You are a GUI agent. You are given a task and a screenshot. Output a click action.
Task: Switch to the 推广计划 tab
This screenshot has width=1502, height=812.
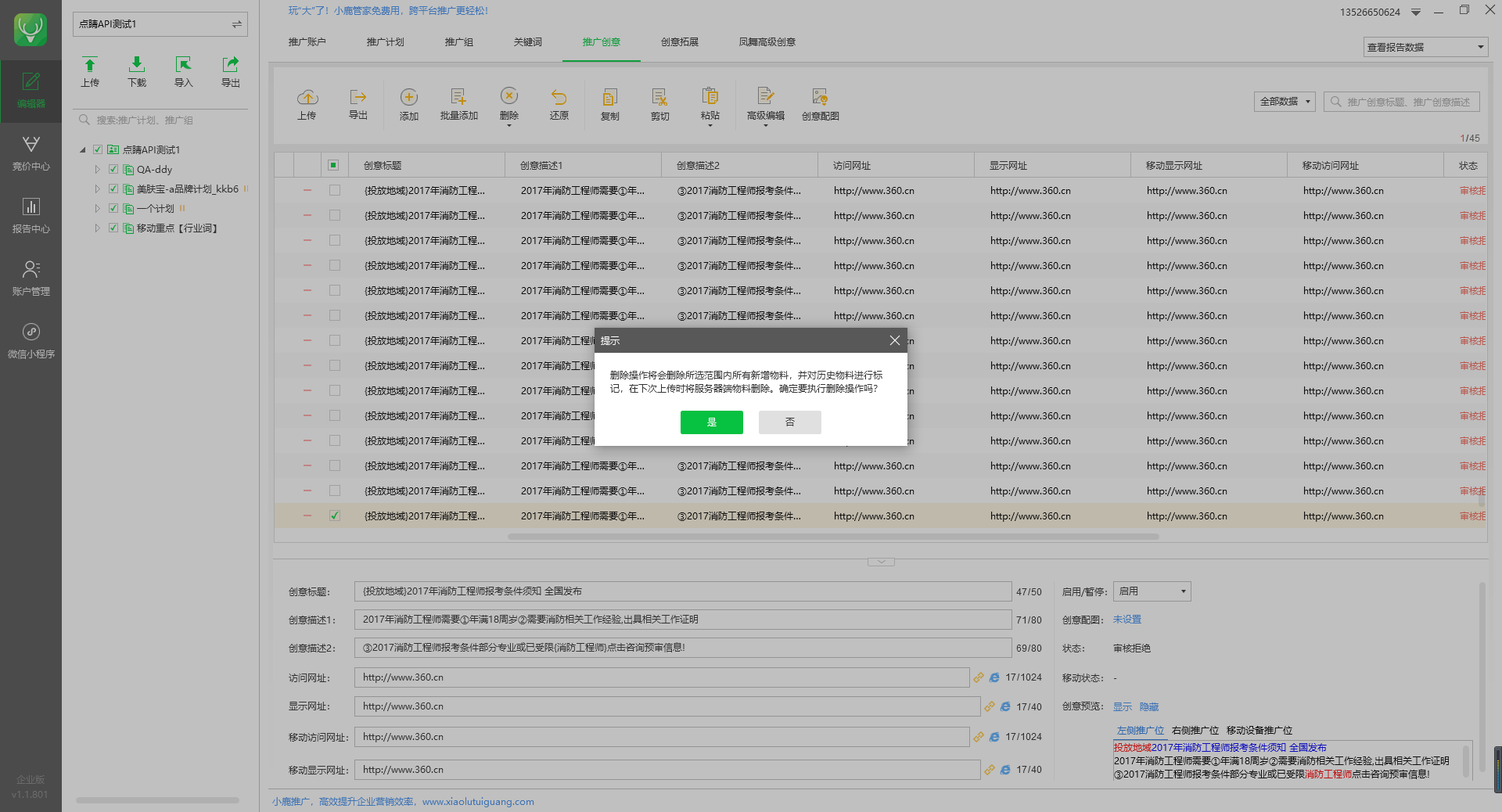point(385,42)
